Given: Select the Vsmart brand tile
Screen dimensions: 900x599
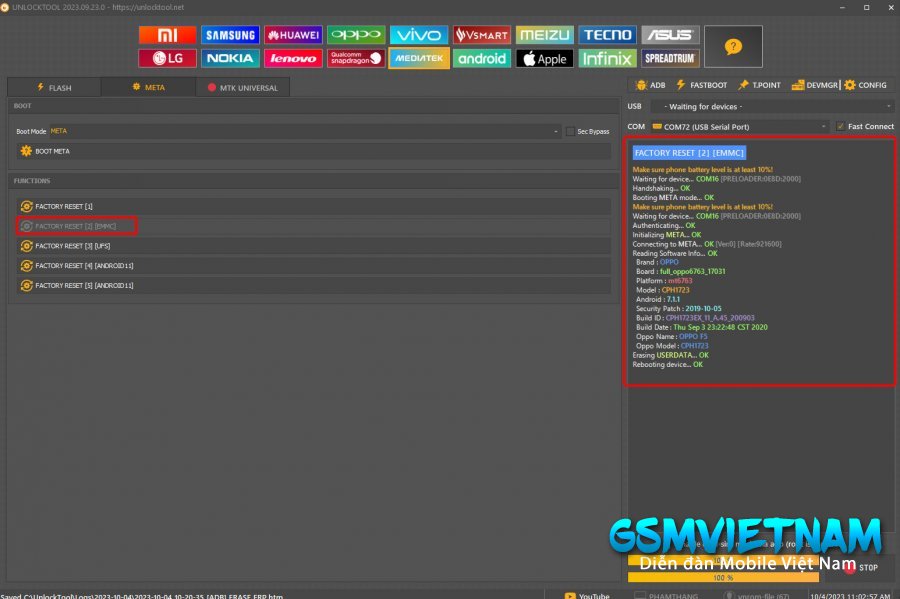Looking at the screenshot, I should pyautogui.click(x=482, y=35).
